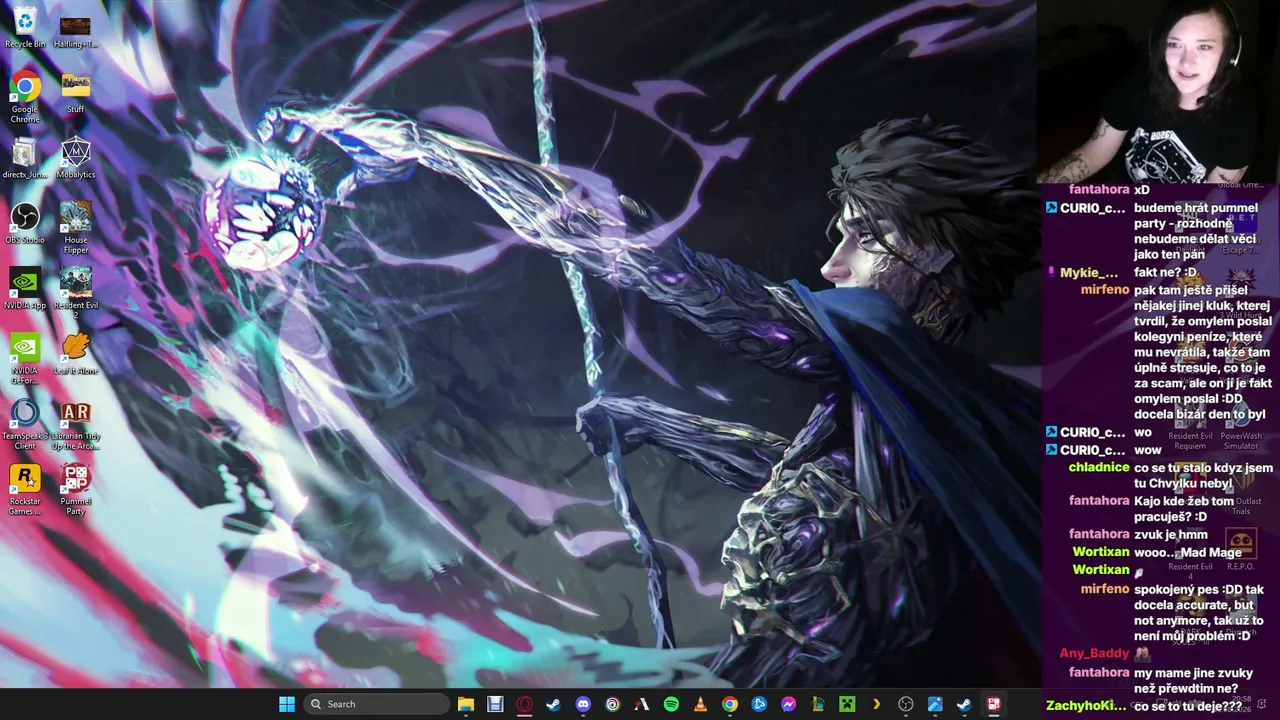Open Messenger from the taskbar
Screen dimensions: 1280x720
[789, 704]
